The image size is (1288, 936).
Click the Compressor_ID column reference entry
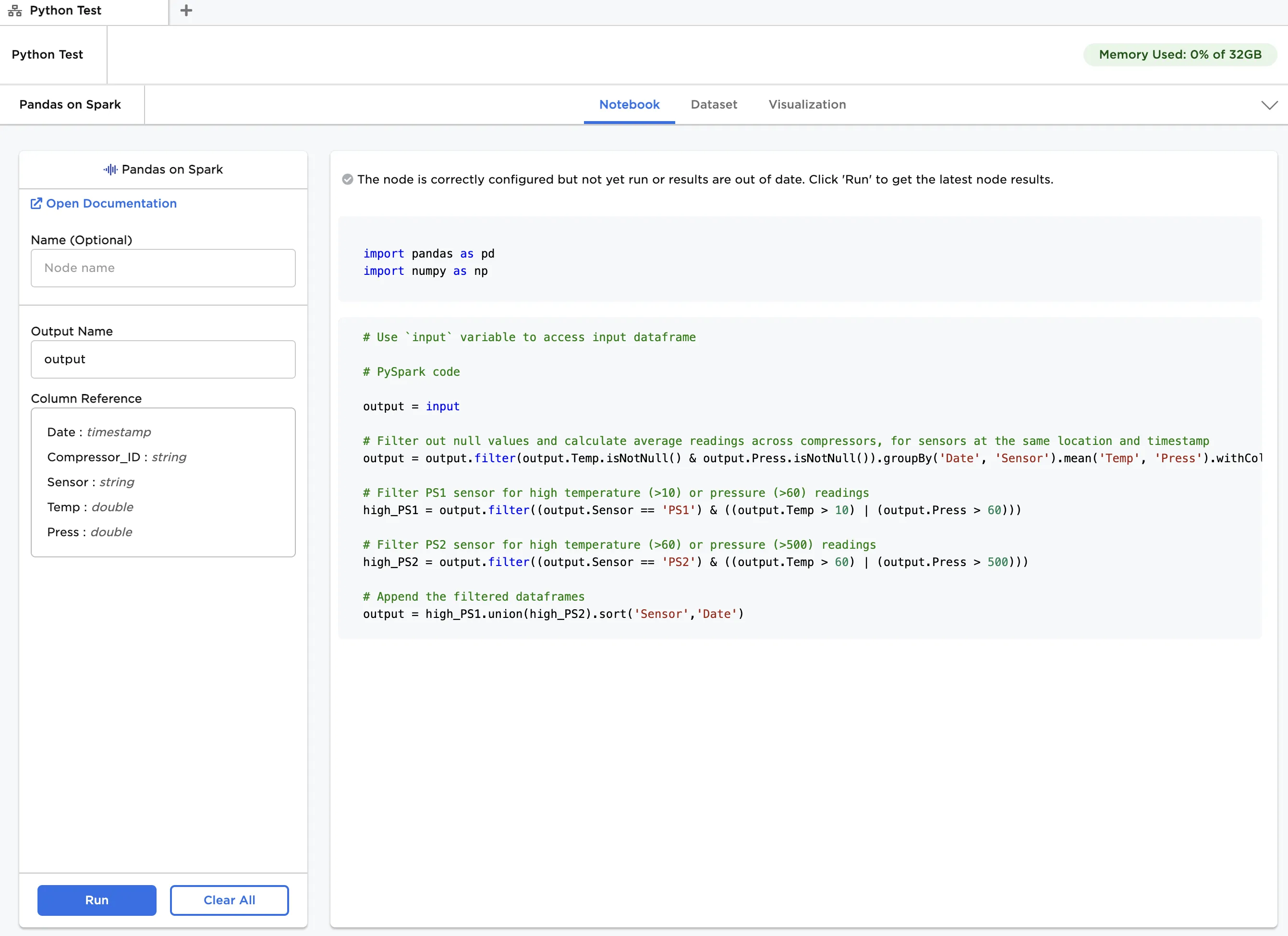coord(116,457)
